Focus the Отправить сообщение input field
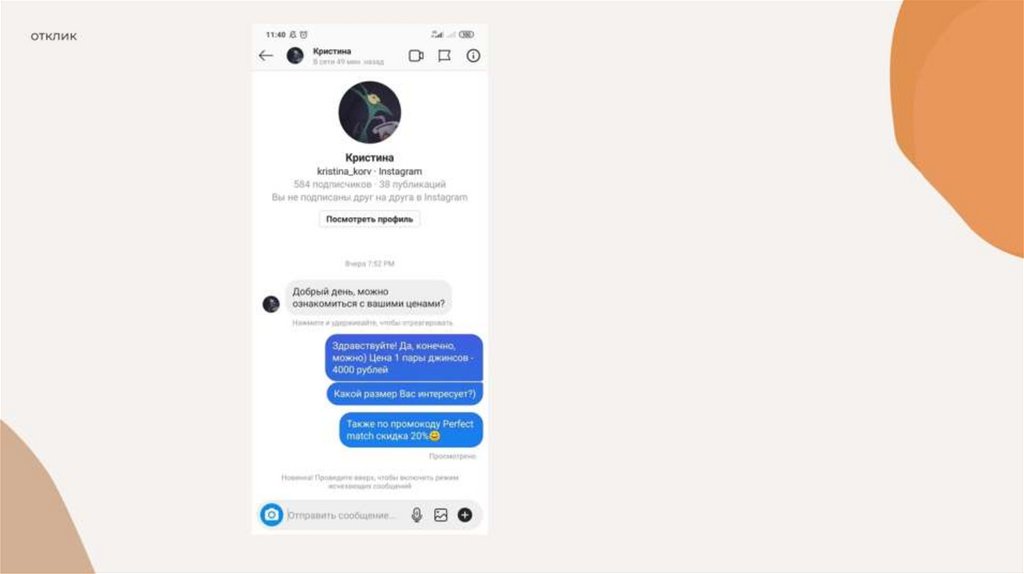Image resolution: width=1024 pixels, height=574 pixels. [x=346, y=515]
